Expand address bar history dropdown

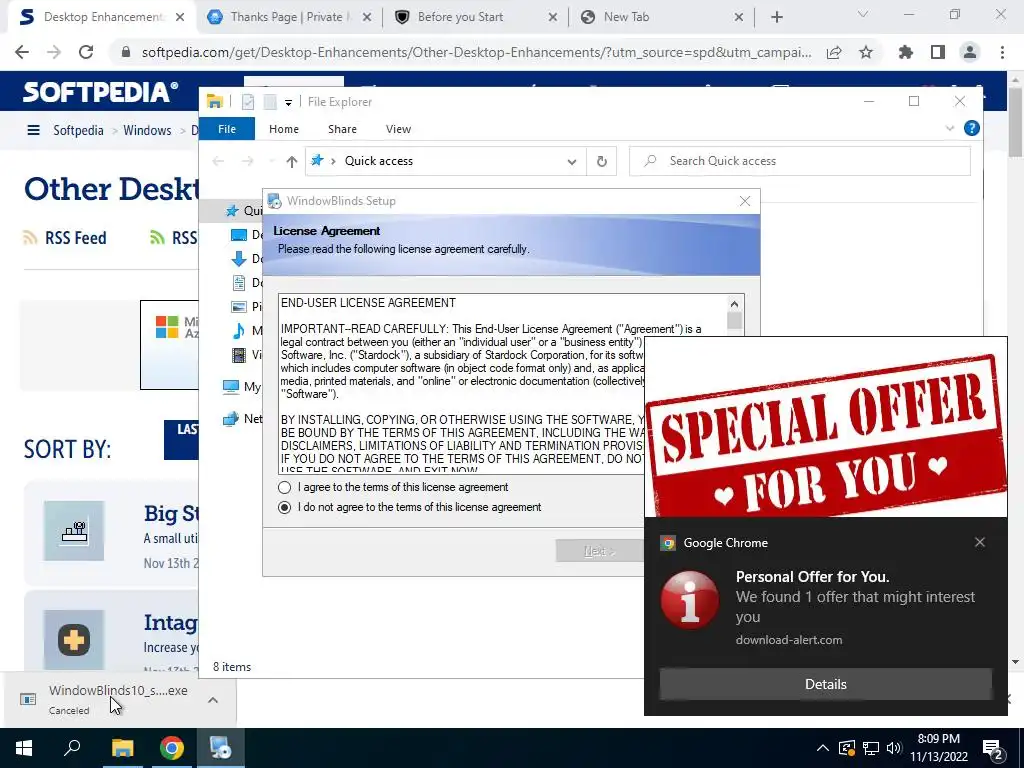(571, 161)
